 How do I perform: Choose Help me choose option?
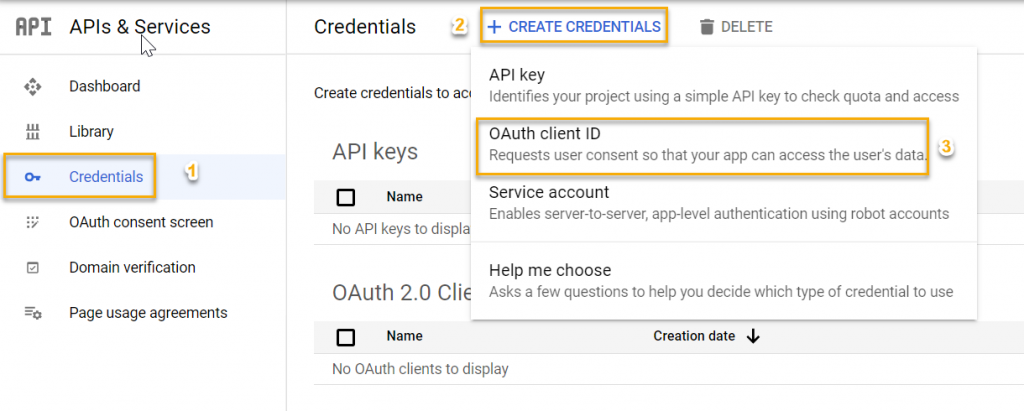tap(724, 280)
